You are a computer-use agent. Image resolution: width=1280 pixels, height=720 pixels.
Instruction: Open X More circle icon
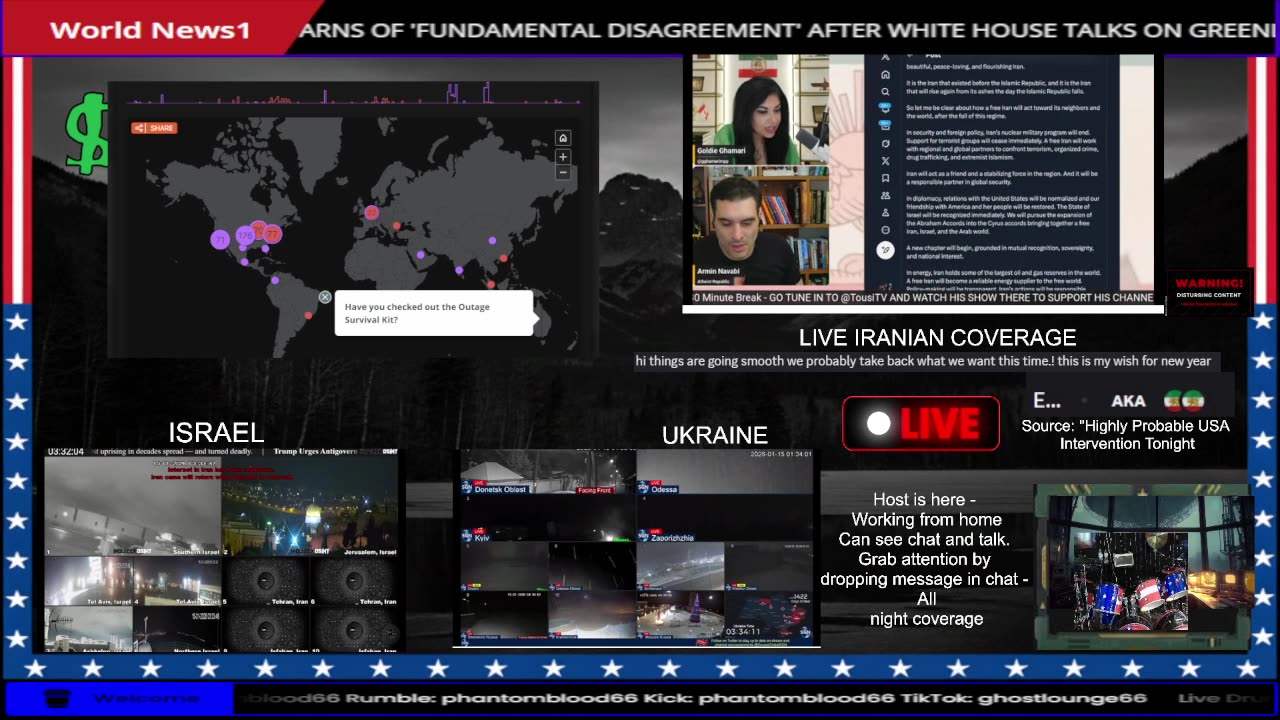[885, 230]
